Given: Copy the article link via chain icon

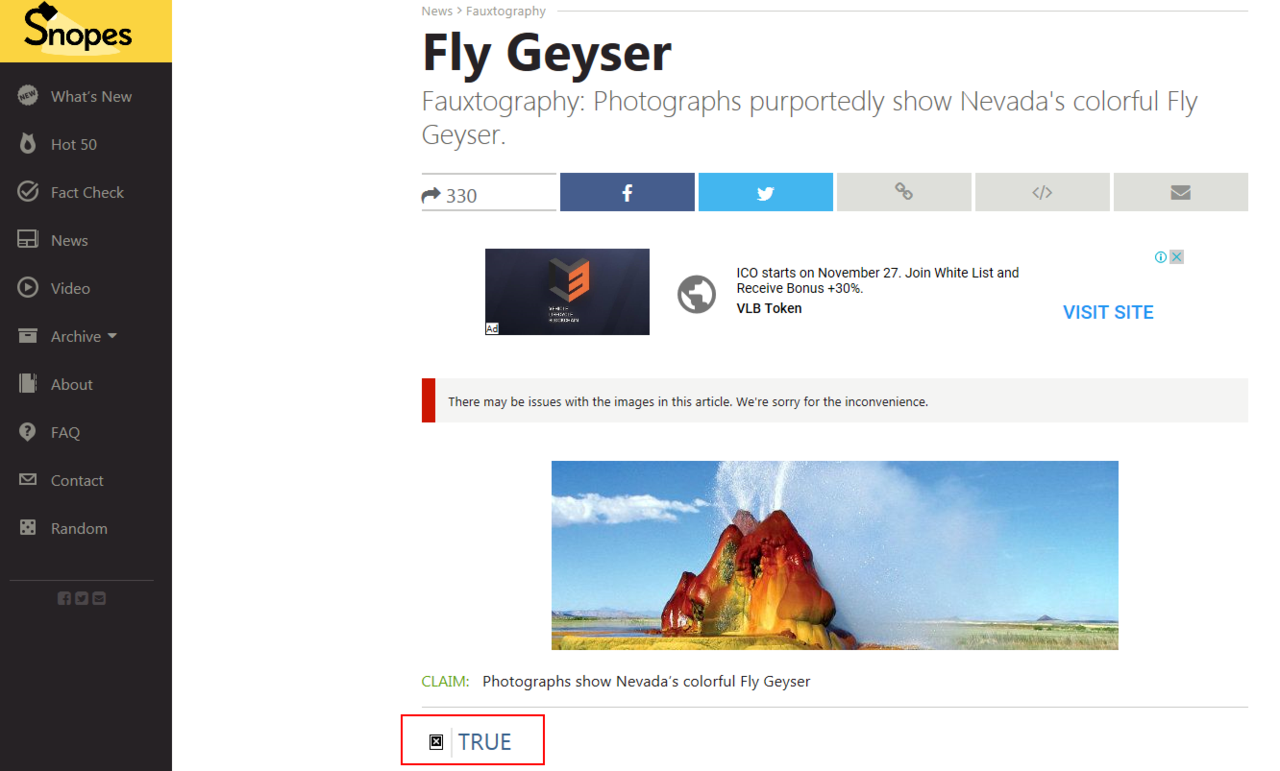Looking at the screenshot, I should [x=904, y=192].
